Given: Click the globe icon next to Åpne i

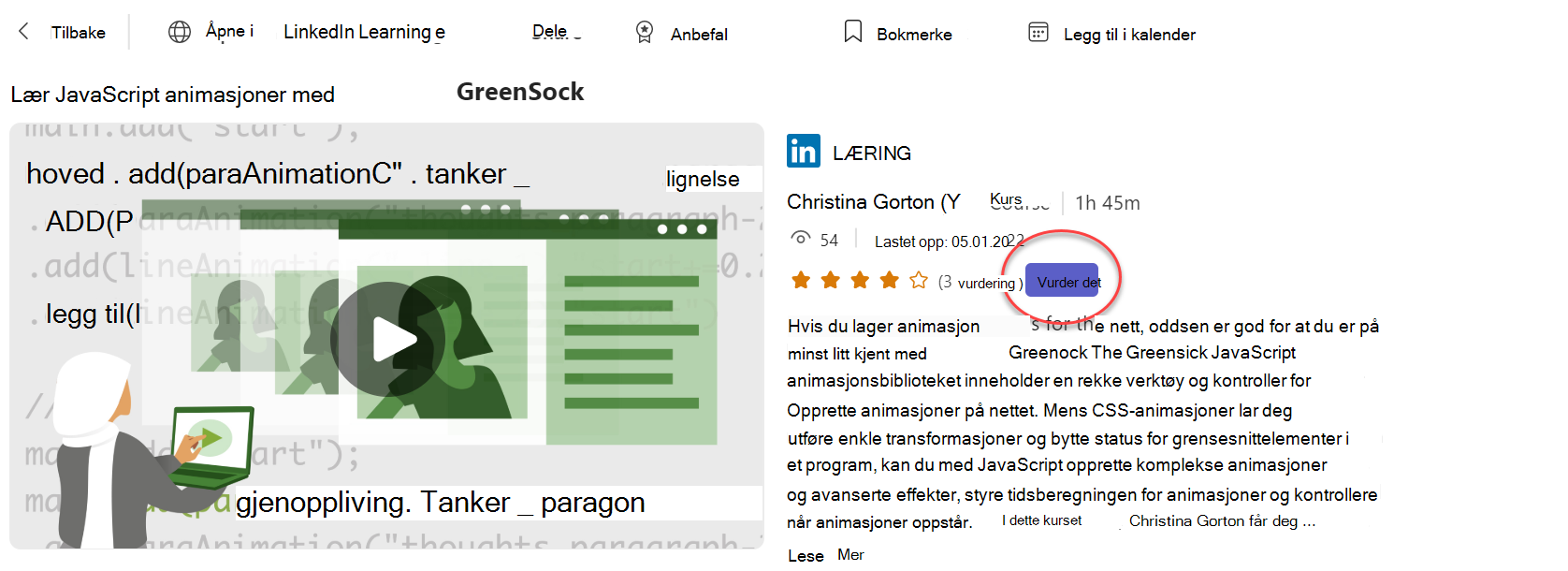Looking at the screenshot, I should pyautogui.click(x=180, y=32).
